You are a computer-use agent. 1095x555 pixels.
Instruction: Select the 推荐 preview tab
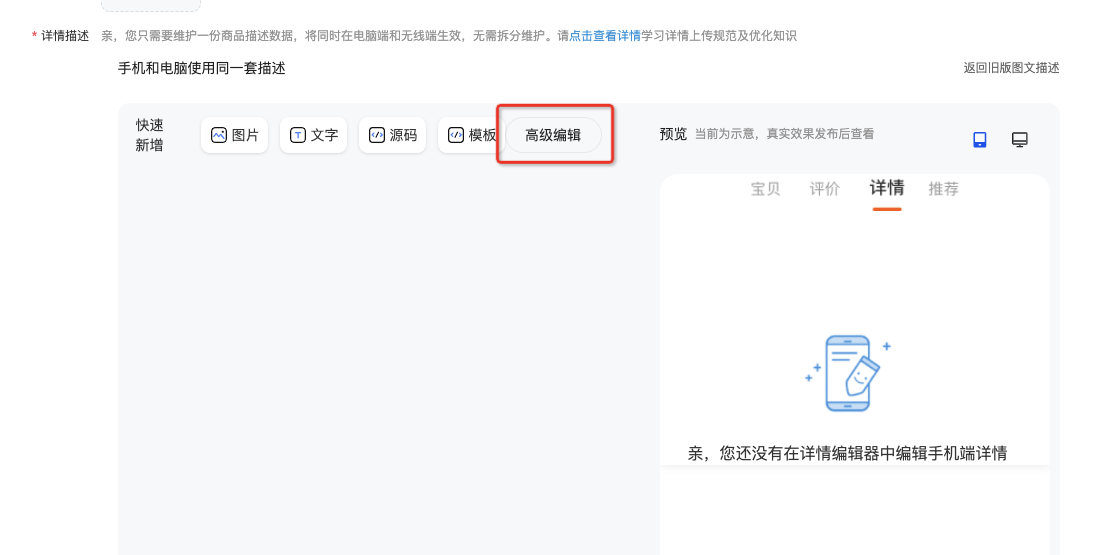coord(943,188)
